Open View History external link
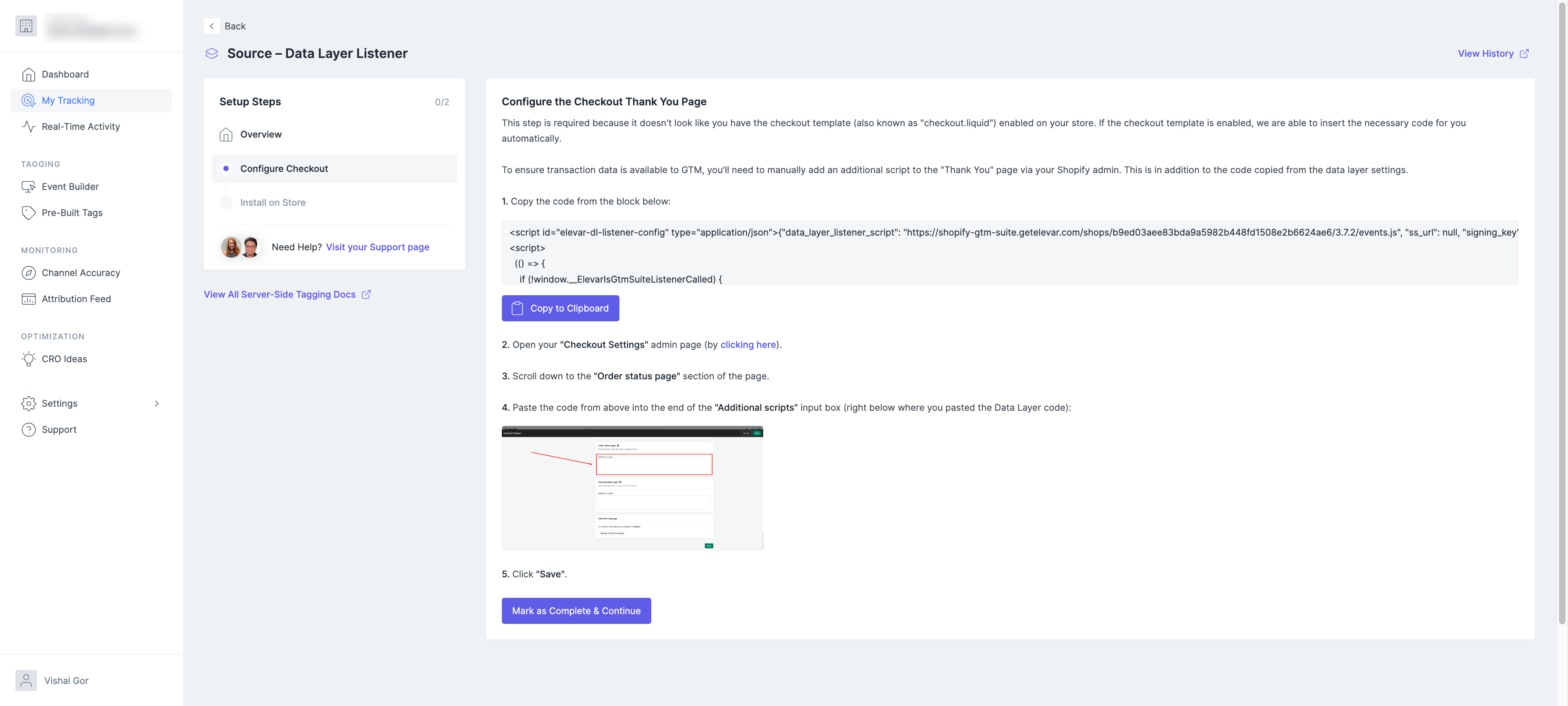 [1492, 53]
